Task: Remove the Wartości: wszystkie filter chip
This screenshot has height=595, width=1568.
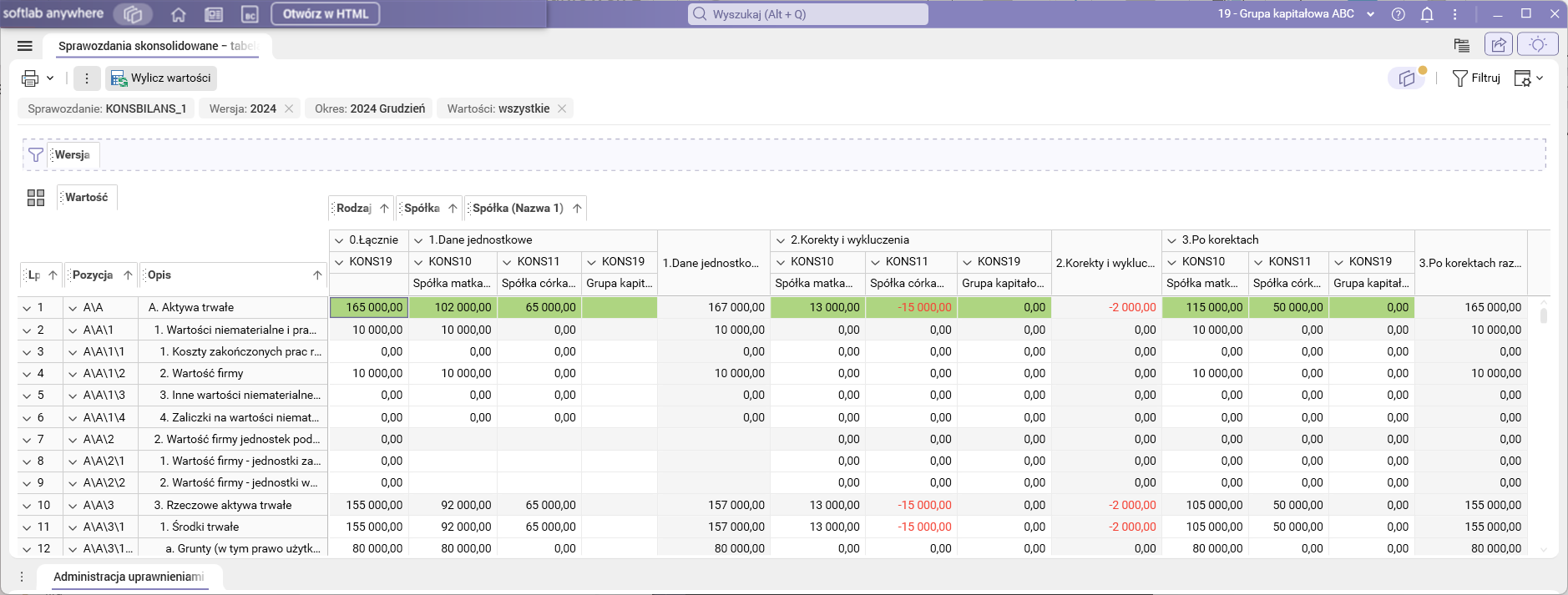Action: [x=562, y=108]
